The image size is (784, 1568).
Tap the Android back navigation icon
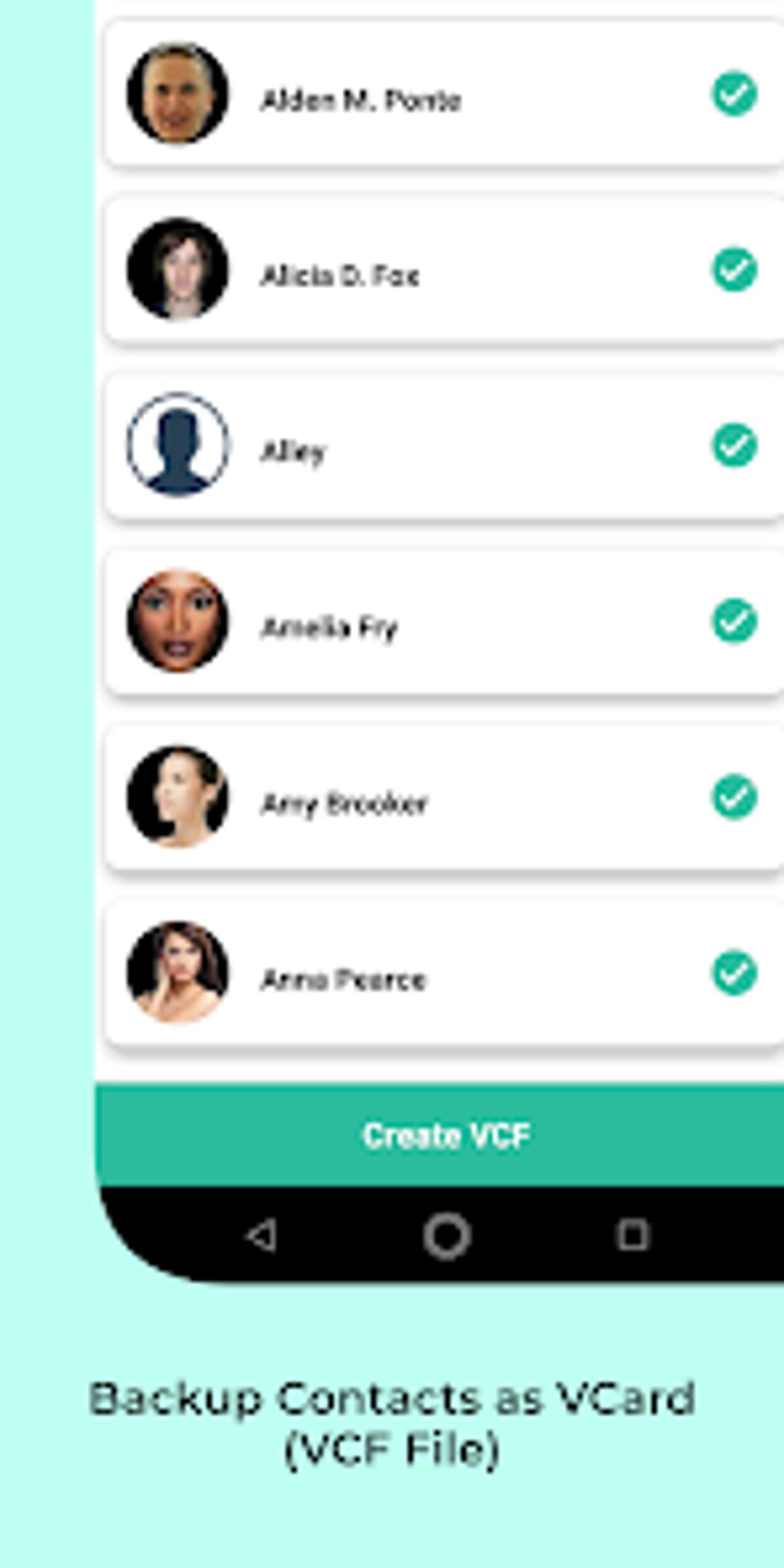coord(261,1235)
